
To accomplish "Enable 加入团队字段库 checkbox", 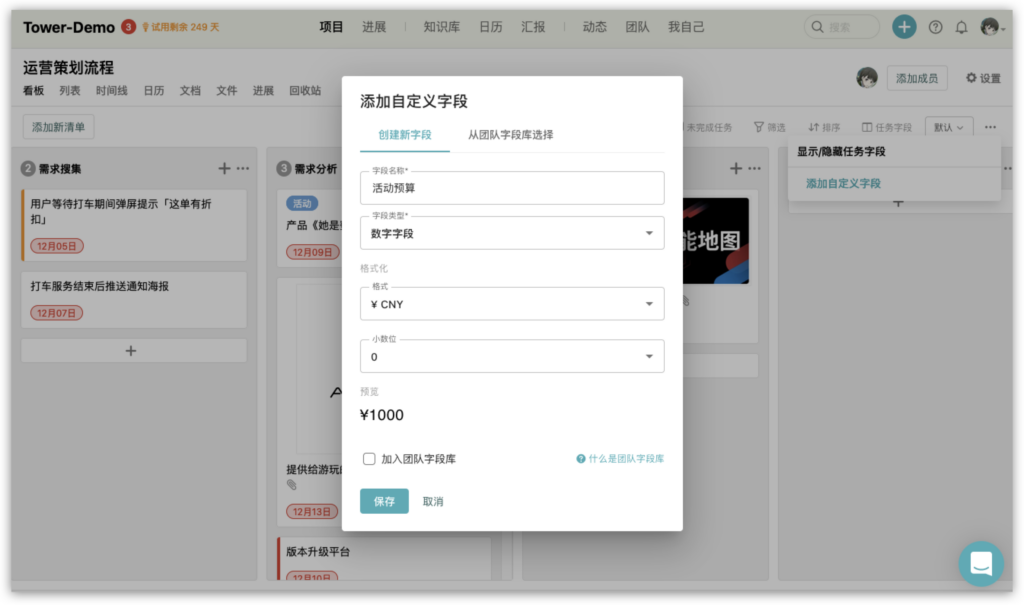I will (369, 459).
